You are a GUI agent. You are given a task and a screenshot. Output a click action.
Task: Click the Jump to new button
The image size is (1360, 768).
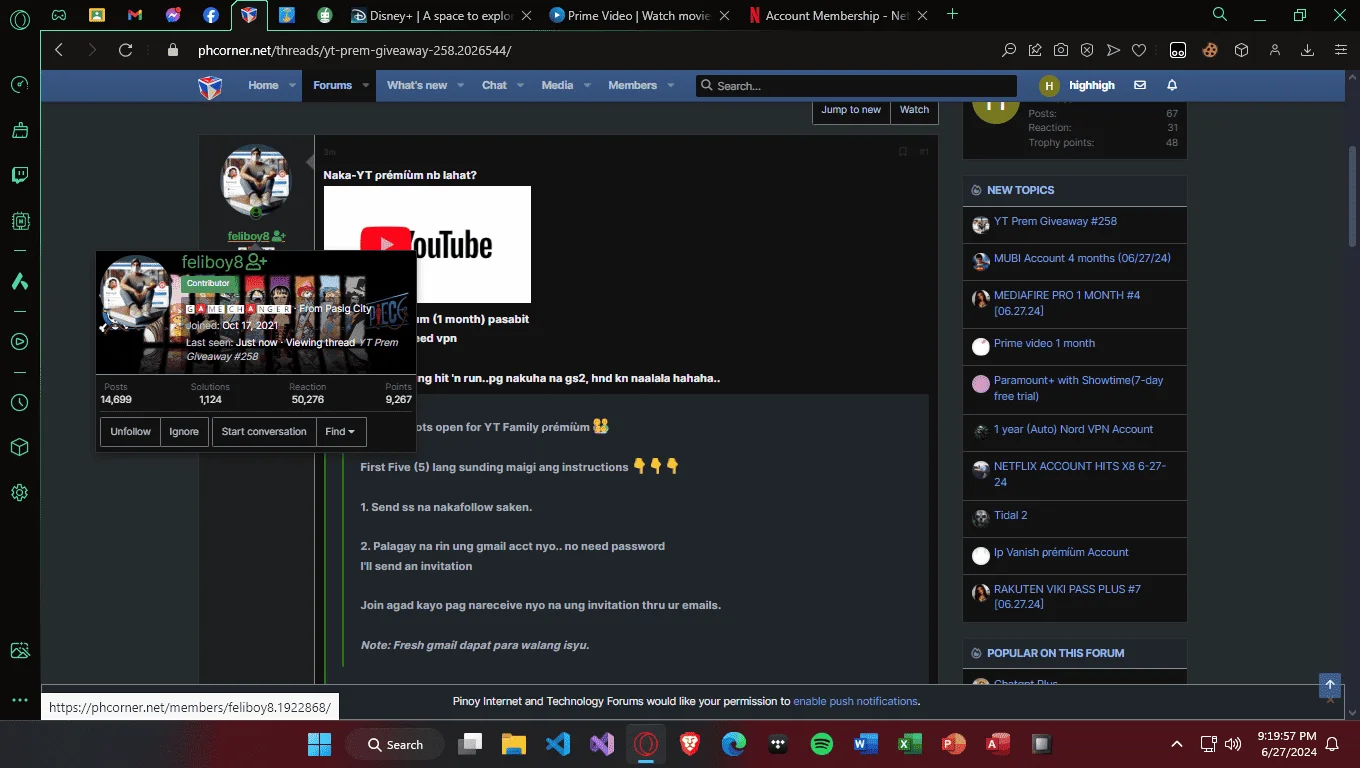851,110
